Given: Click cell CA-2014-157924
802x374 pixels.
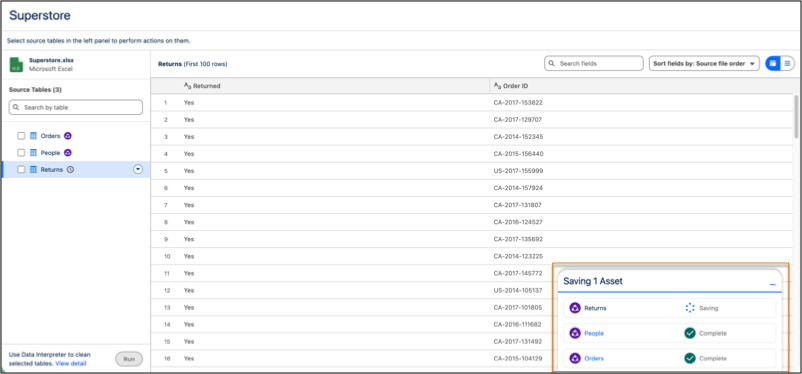Looking at the screenshot, I should click(x=518, y=188).
